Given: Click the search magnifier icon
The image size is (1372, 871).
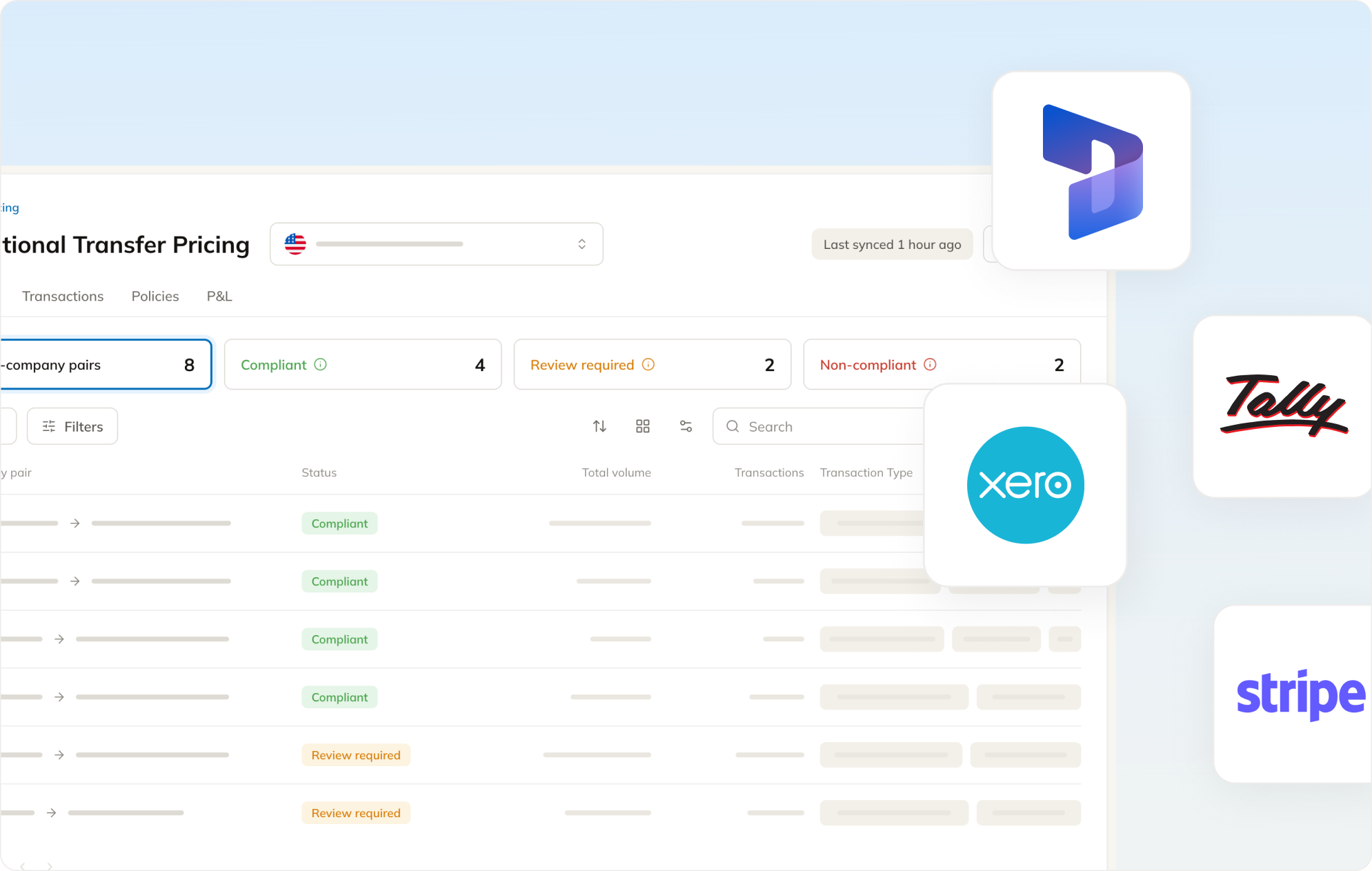Looking at the screenshot, I should click(733, 426).
